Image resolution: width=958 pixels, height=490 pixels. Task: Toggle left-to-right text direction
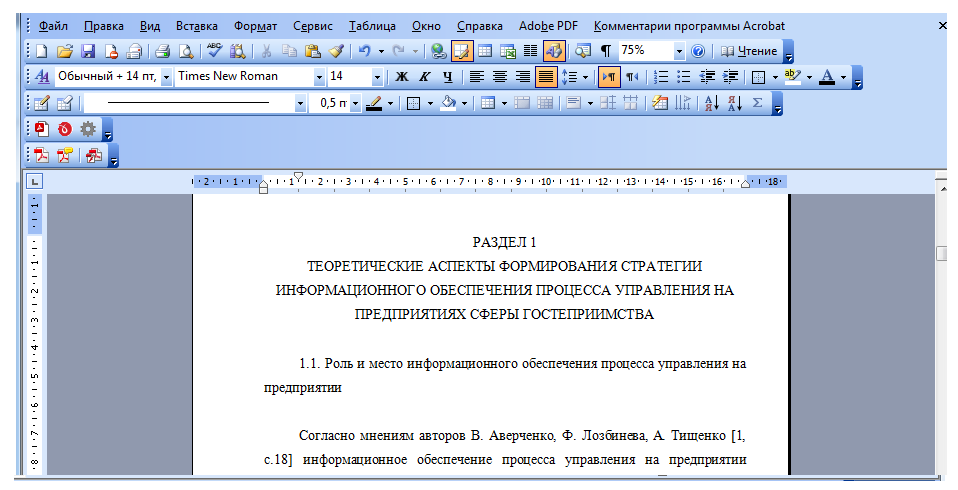(609, 77)
